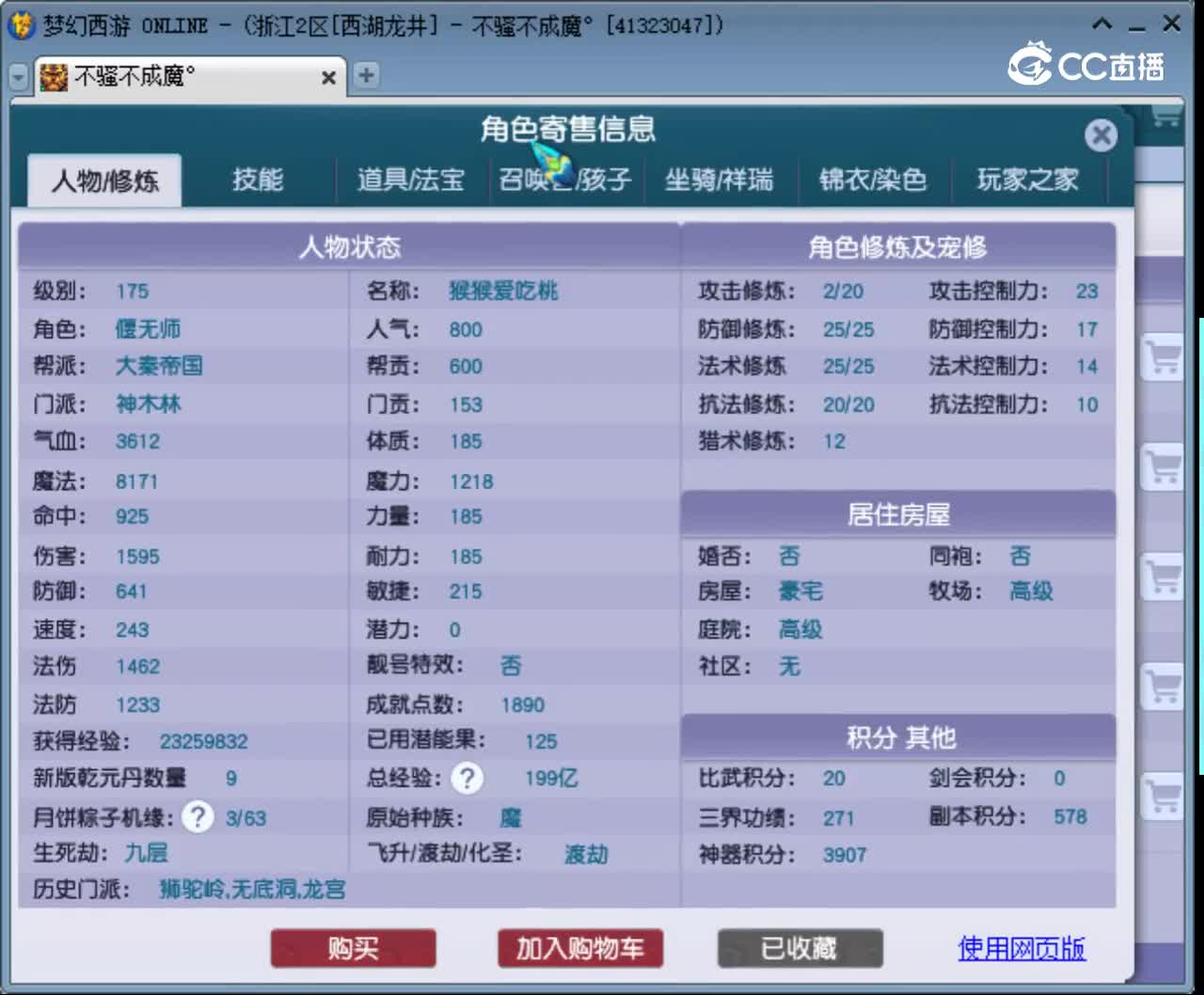Click the 九层 生死劫 value
This screenshot has width=1204, height=995.
147,853
